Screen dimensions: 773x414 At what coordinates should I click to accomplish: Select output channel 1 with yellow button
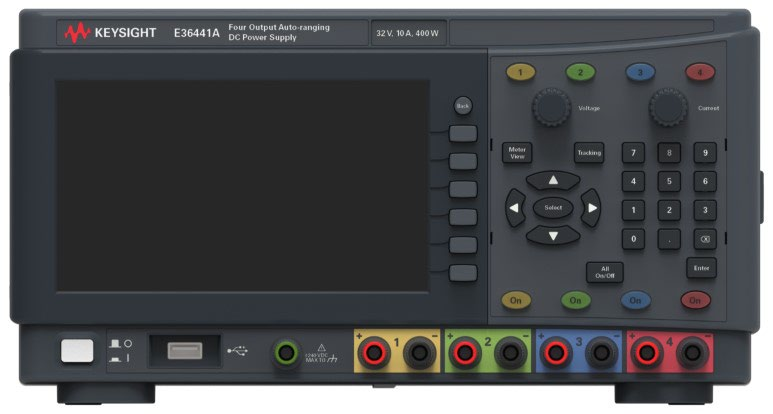click(x=520, y=72)
